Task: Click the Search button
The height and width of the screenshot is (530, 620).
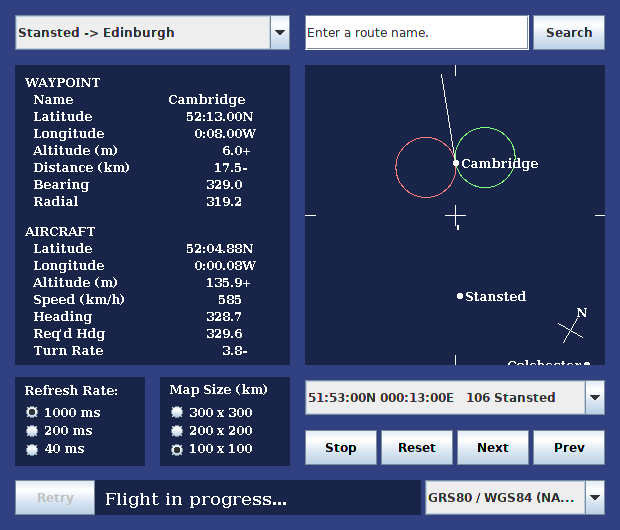Action: pos(569,32)
